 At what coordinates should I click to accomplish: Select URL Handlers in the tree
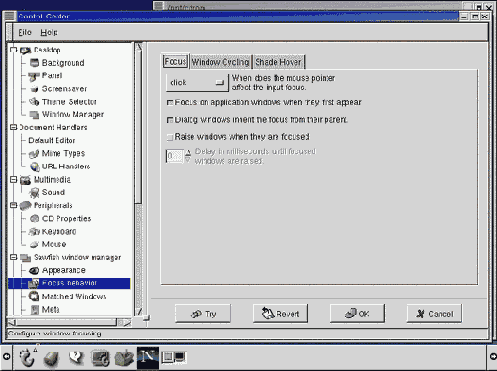[x=66, y=166]
